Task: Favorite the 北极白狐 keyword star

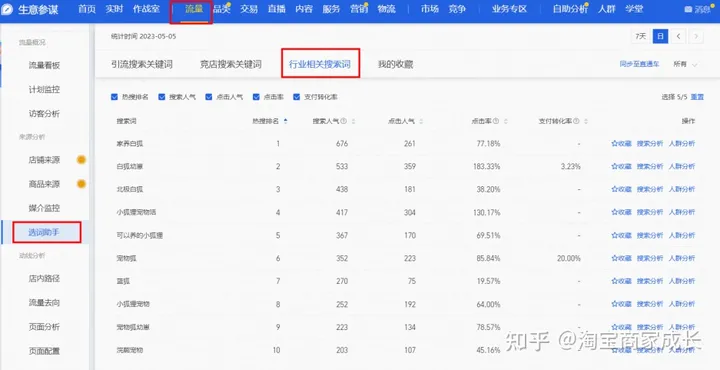Action: [614, 189]
